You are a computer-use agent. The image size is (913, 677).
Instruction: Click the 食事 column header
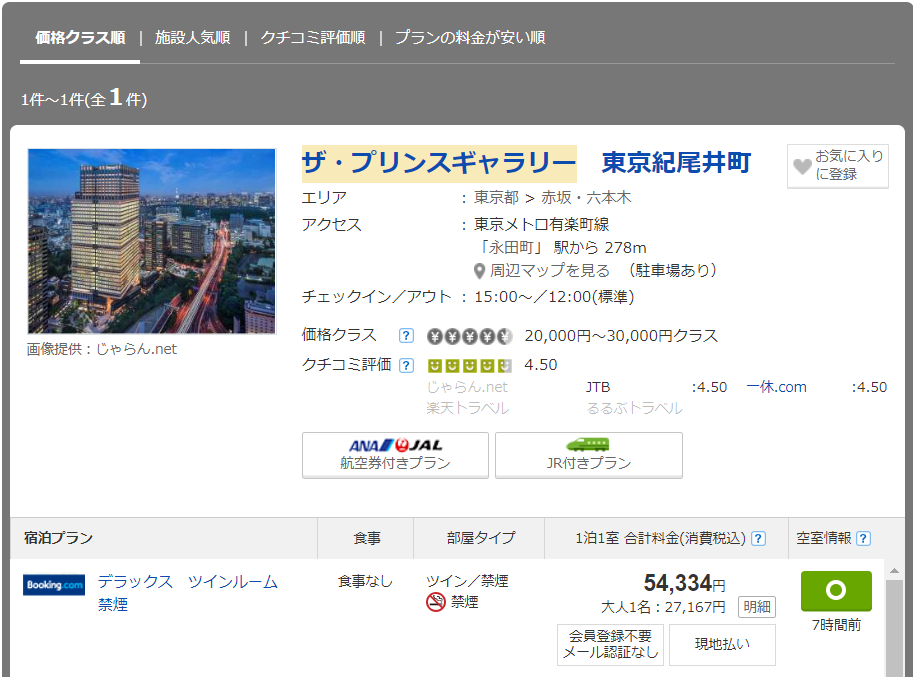367,538
